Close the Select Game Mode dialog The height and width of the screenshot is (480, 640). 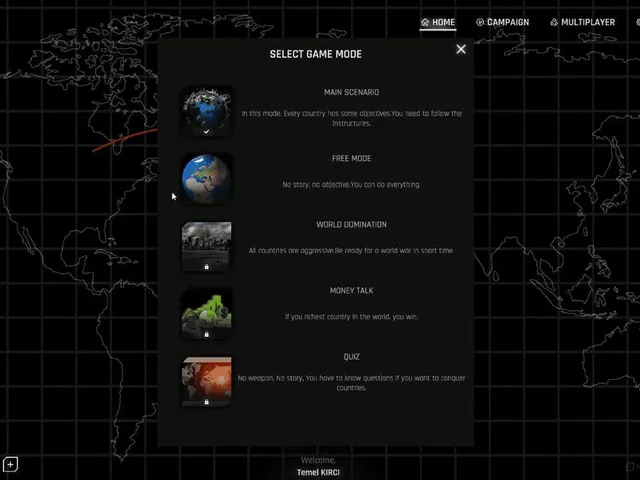click(x=461, y=49)
